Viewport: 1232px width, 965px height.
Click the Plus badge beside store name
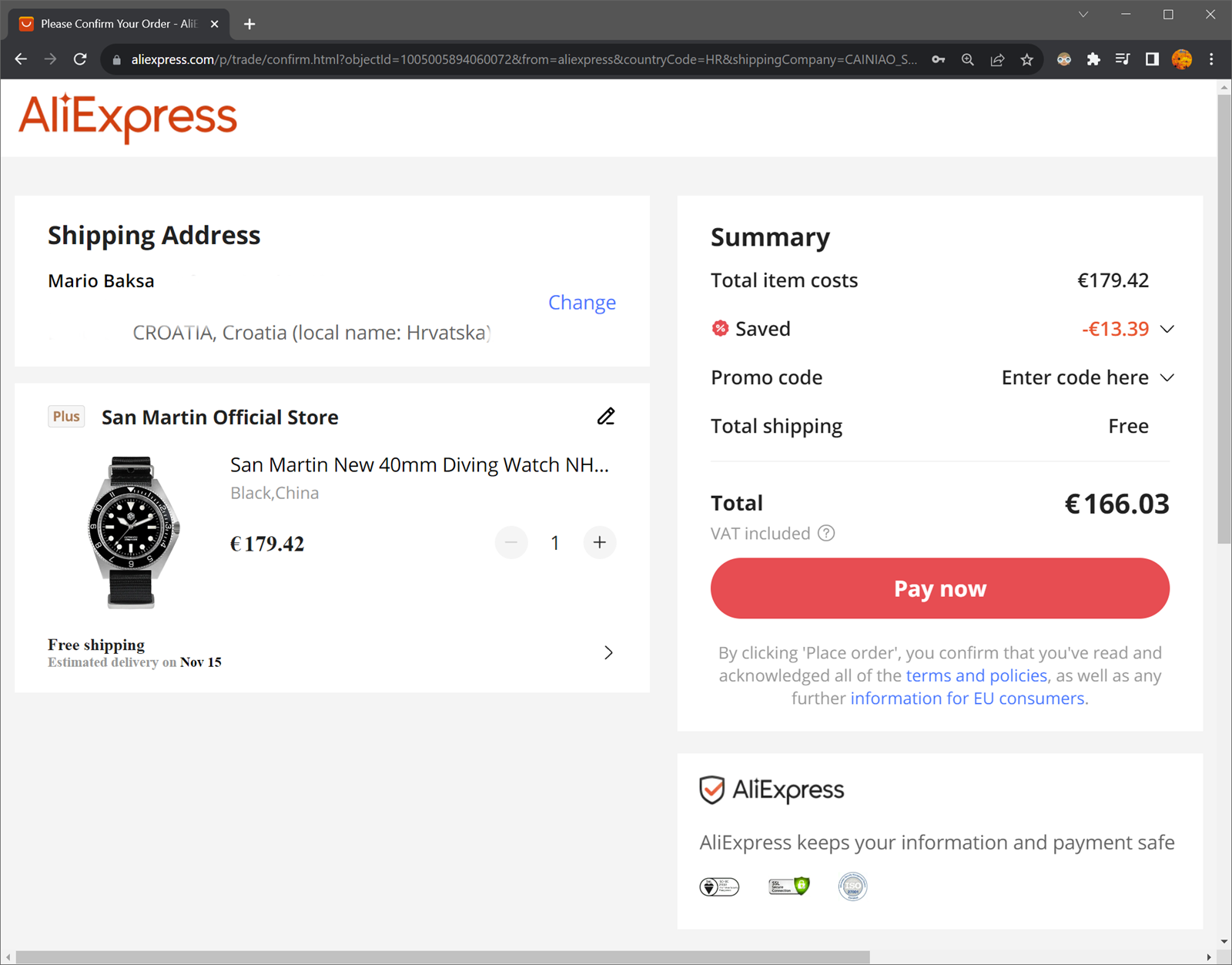pos(66,417)
